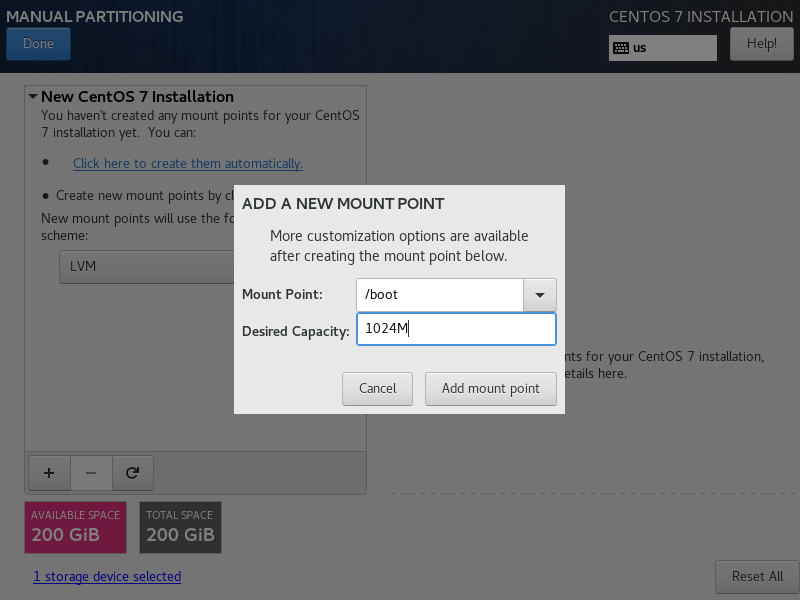The image size is (800, 600).
Task: Select the us keyboard layout text
Action: (x=640, y=48)
